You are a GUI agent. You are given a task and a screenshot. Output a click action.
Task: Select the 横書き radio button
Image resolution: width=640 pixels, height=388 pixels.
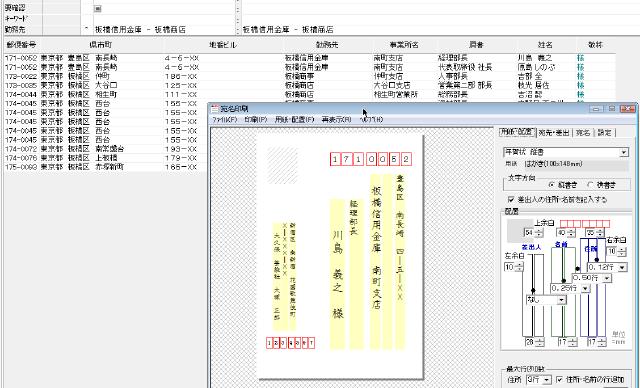coord(590,185)
